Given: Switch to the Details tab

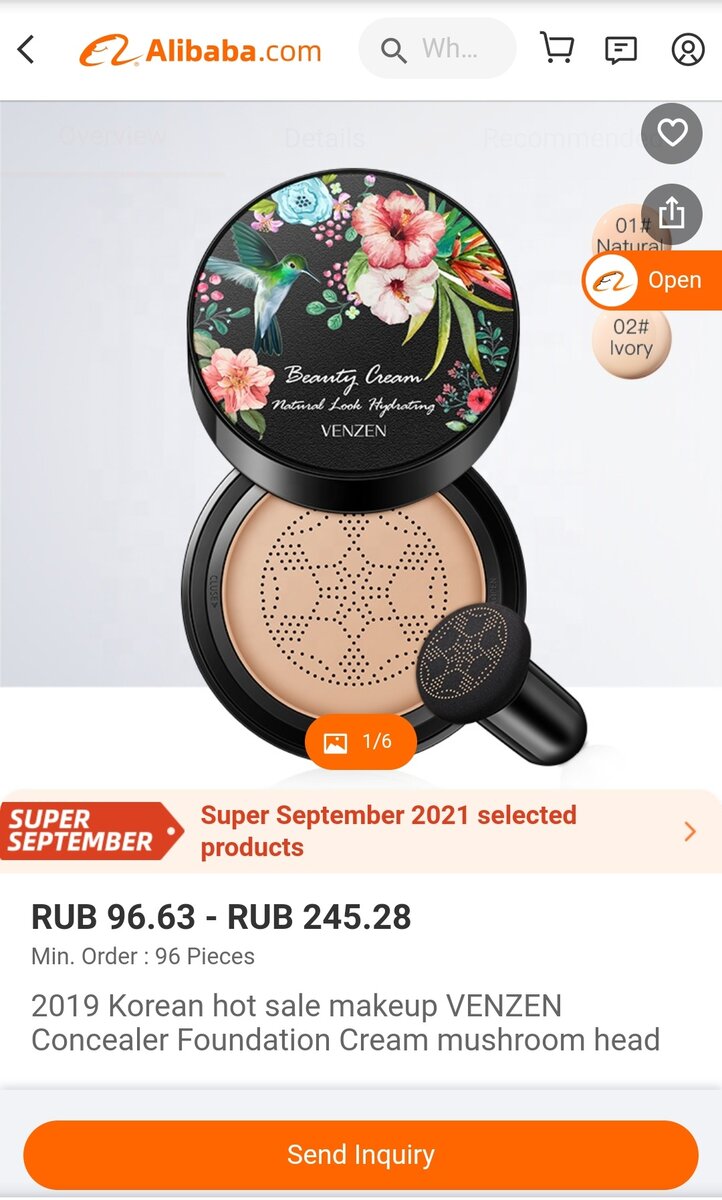Looking at the screenshot, I should pos(324,138).
